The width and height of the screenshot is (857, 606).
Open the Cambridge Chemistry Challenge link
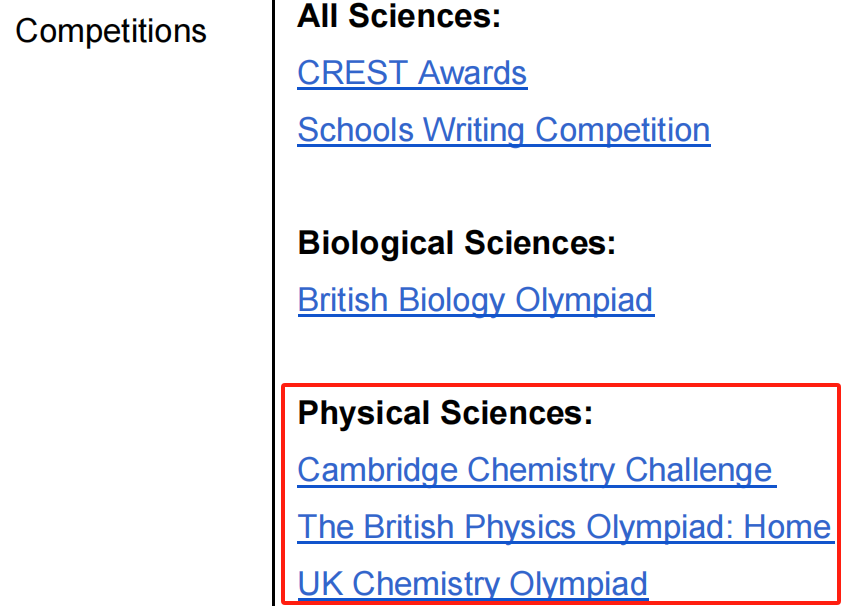point(535,470)
